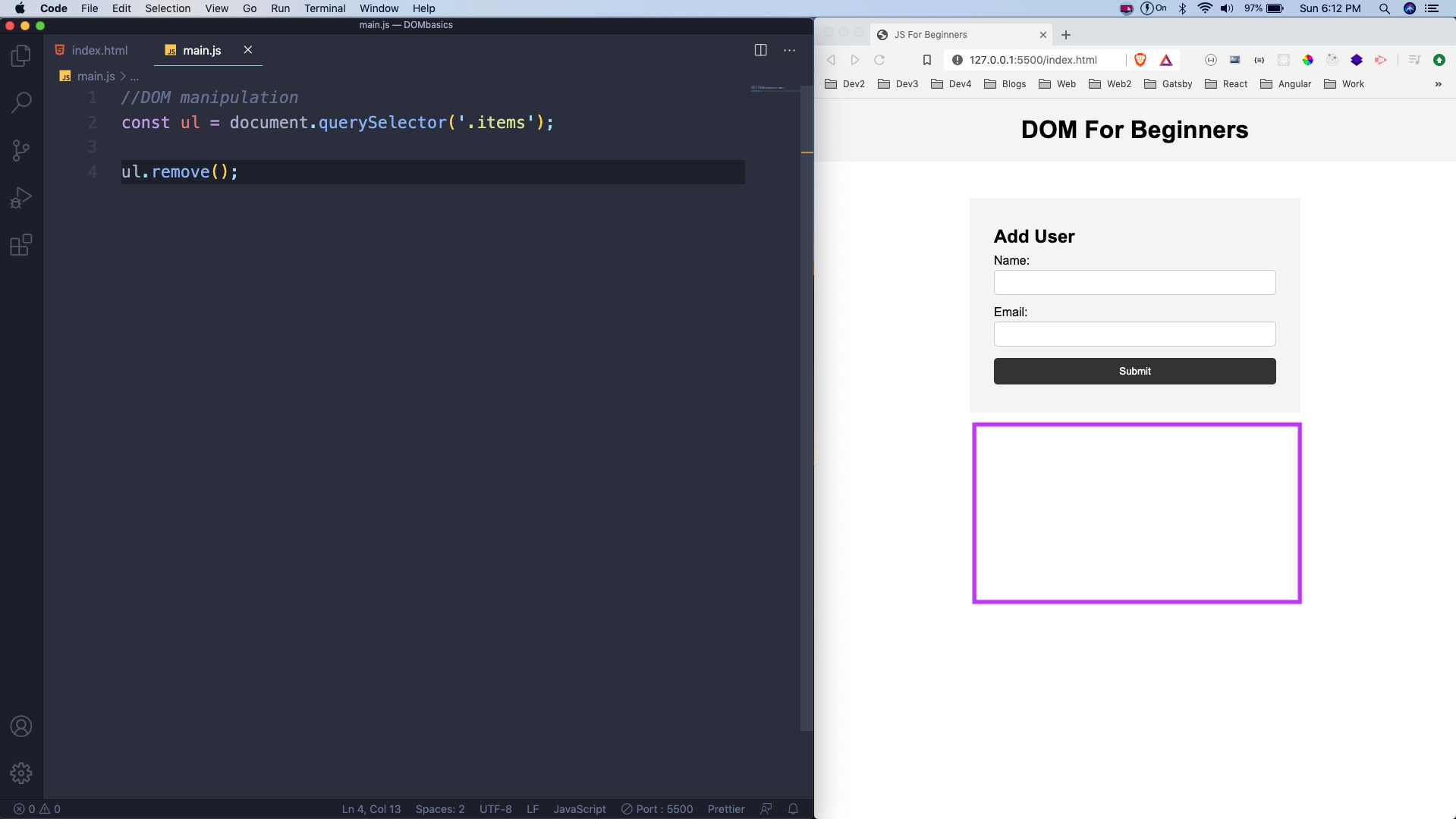
Task: Click the Name input field
Action: pyautogui.click(x=1134, y=283)
